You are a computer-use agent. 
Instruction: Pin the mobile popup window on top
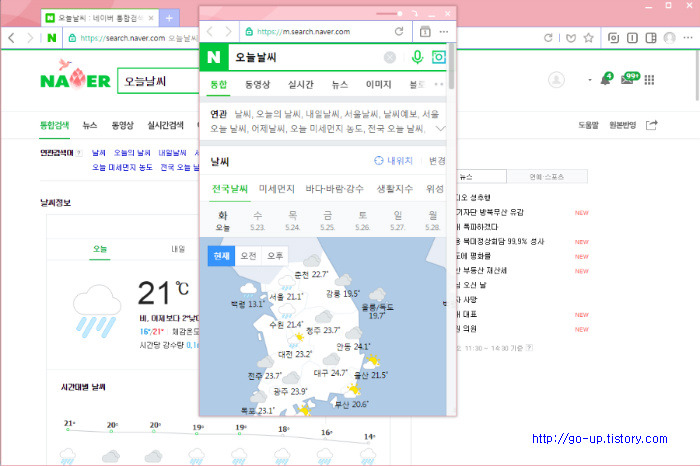[415, 14]
